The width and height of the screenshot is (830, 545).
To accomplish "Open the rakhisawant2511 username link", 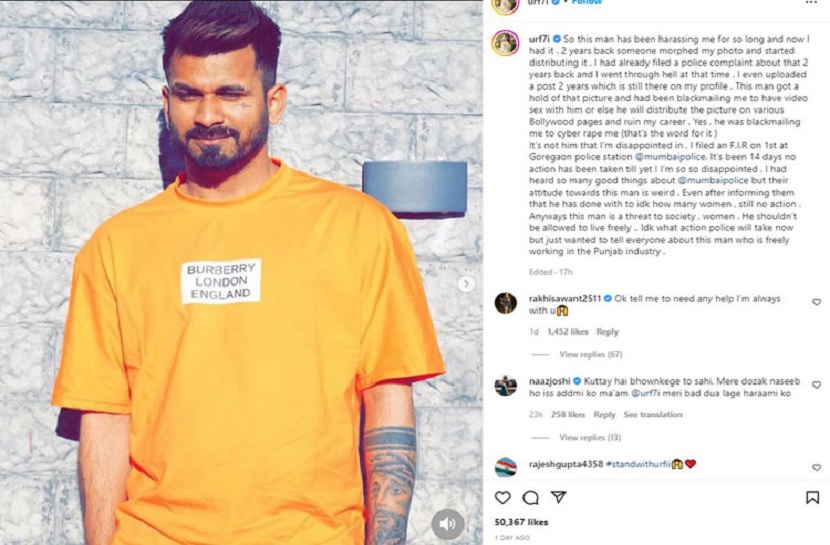I will [x=565, y=298].
